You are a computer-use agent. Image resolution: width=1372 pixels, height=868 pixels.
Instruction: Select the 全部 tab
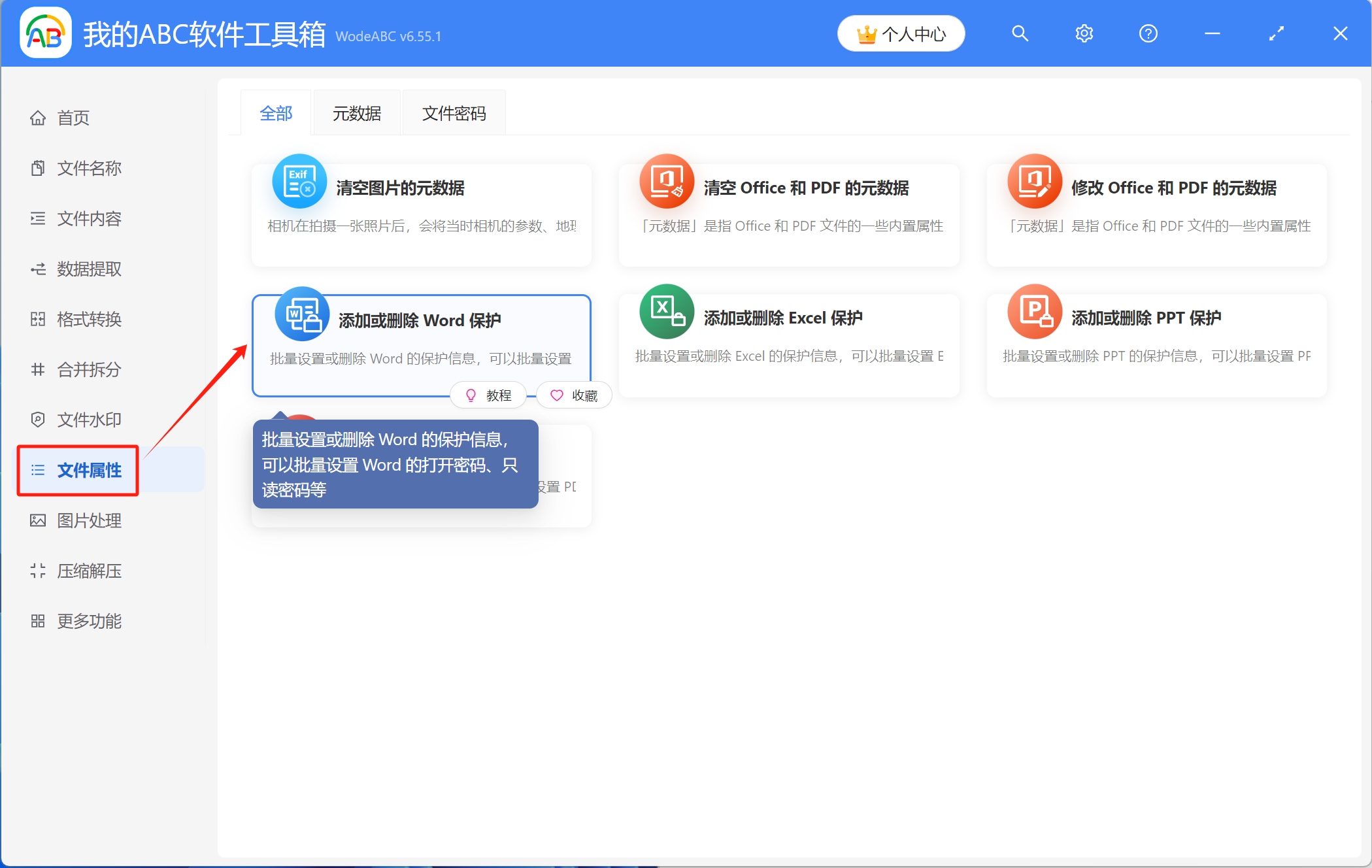275,112
